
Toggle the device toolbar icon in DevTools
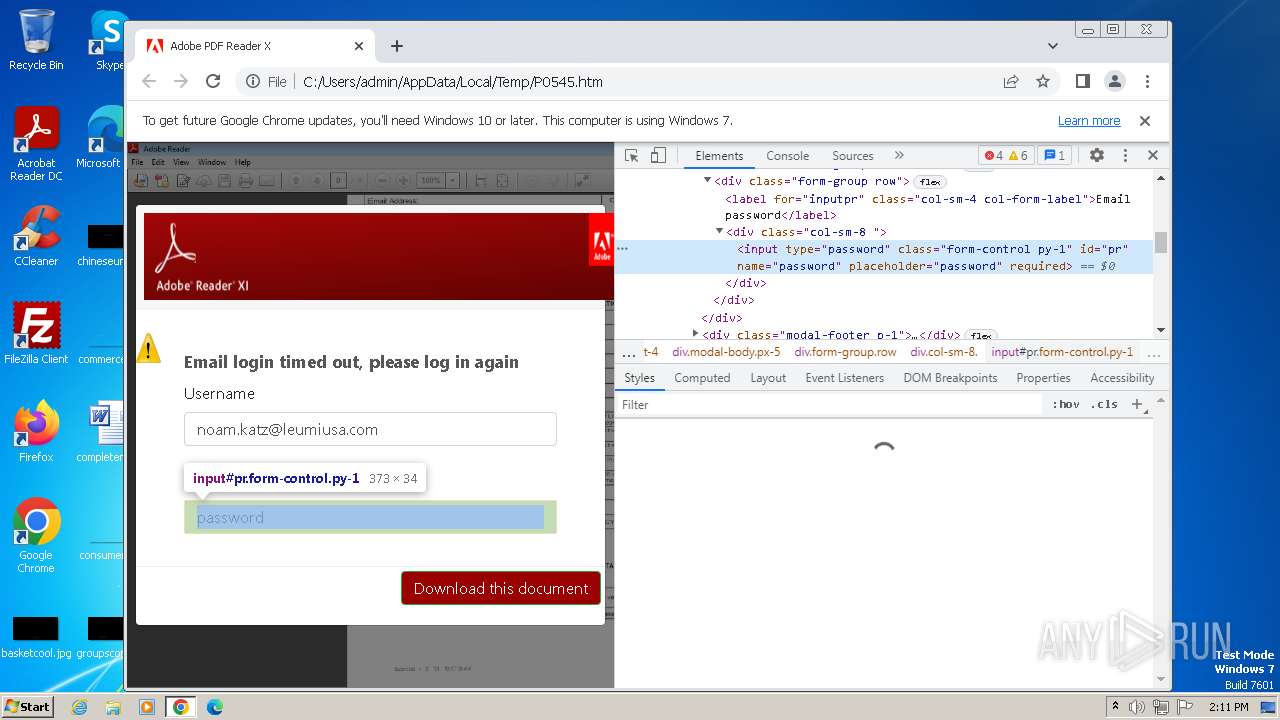(x=658, y=155)
